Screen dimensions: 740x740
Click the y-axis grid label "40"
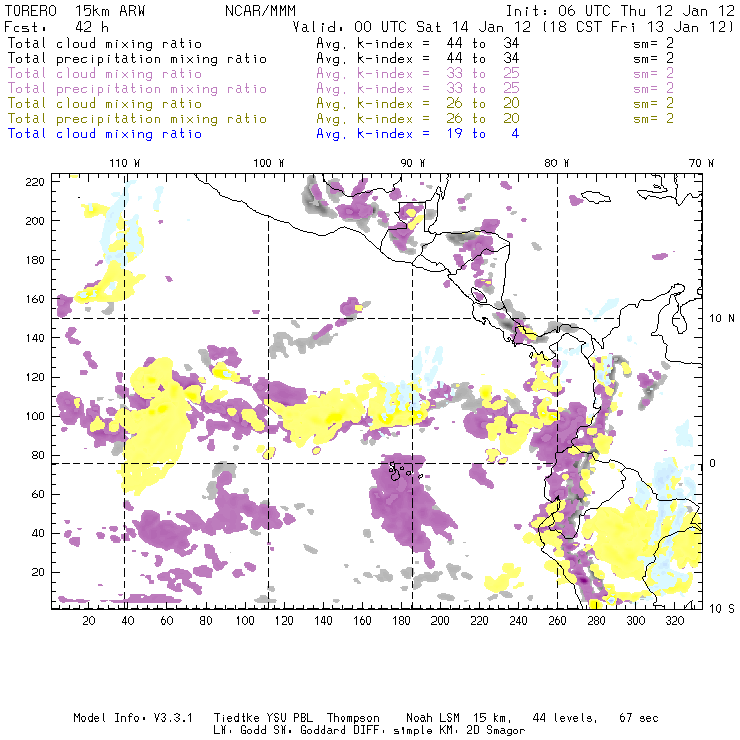39,533
